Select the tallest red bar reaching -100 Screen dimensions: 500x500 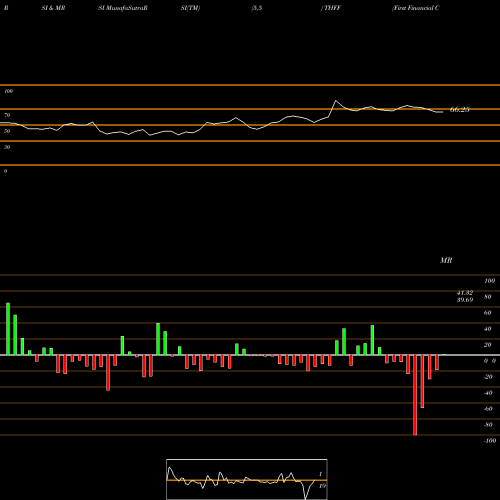415,395
